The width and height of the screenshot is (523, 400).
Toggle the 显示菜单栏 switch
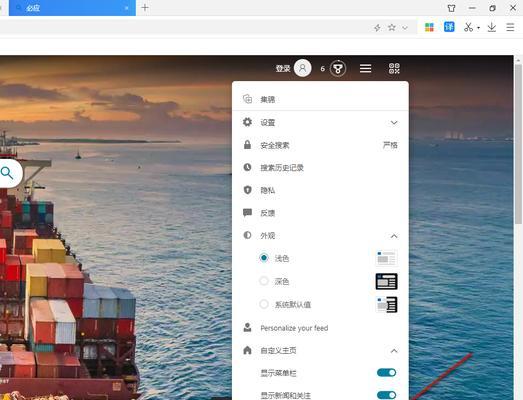click(387, 373)
